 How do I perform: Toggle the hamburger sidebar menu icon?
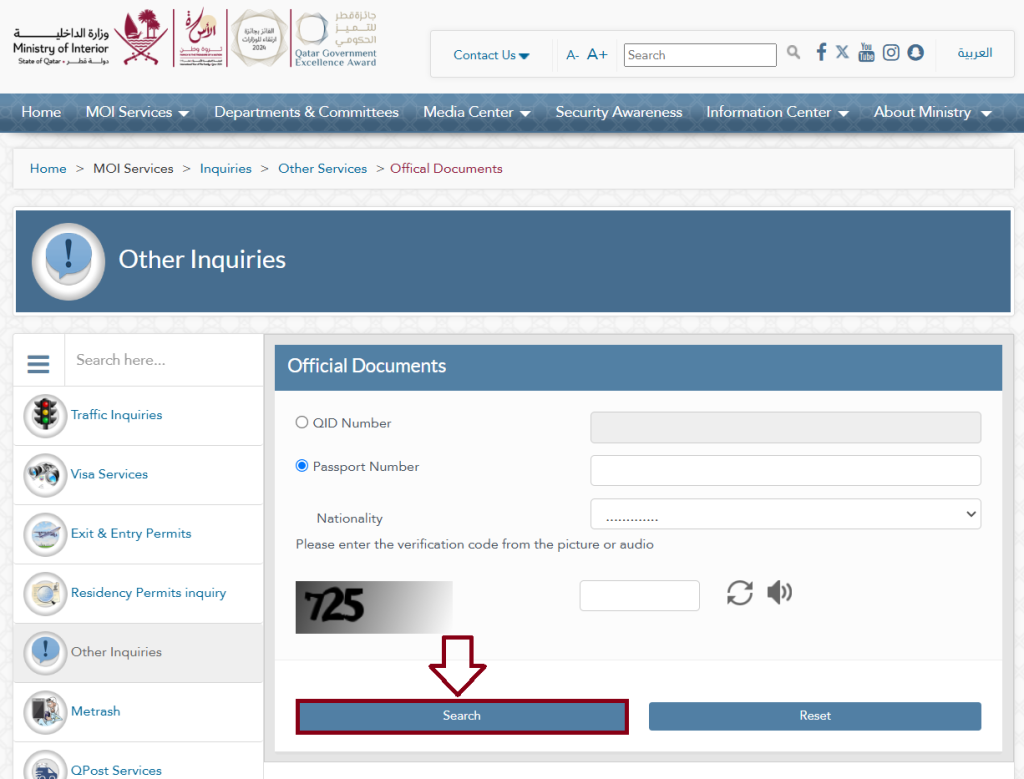(39, 363)
